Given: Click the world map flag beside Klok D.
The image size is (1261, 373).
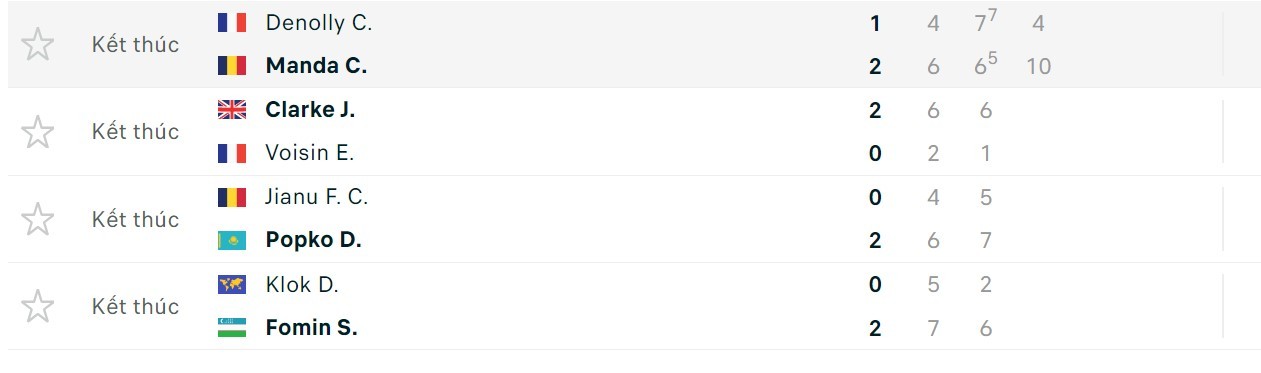Looking at the screenshot, I should (x=232, y=284).
